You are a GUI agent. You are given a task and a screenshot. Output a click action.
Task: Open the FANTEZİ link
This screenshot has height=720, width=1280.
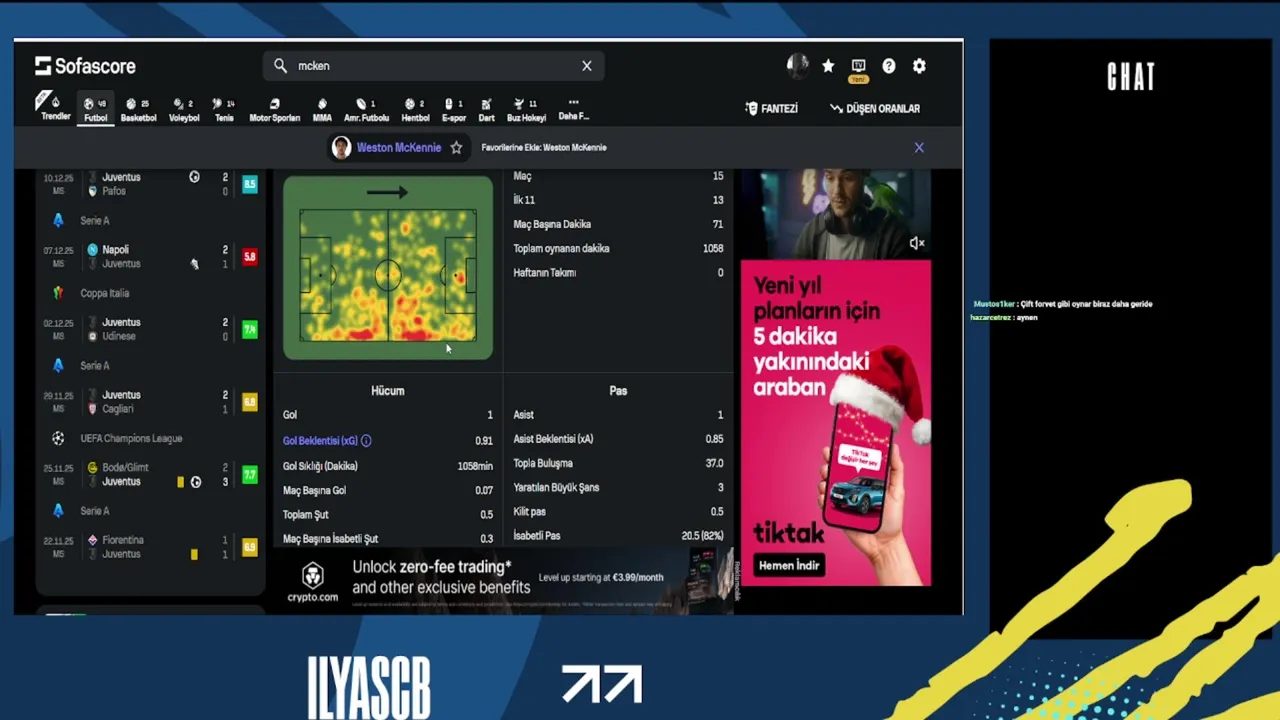point(771,108)
